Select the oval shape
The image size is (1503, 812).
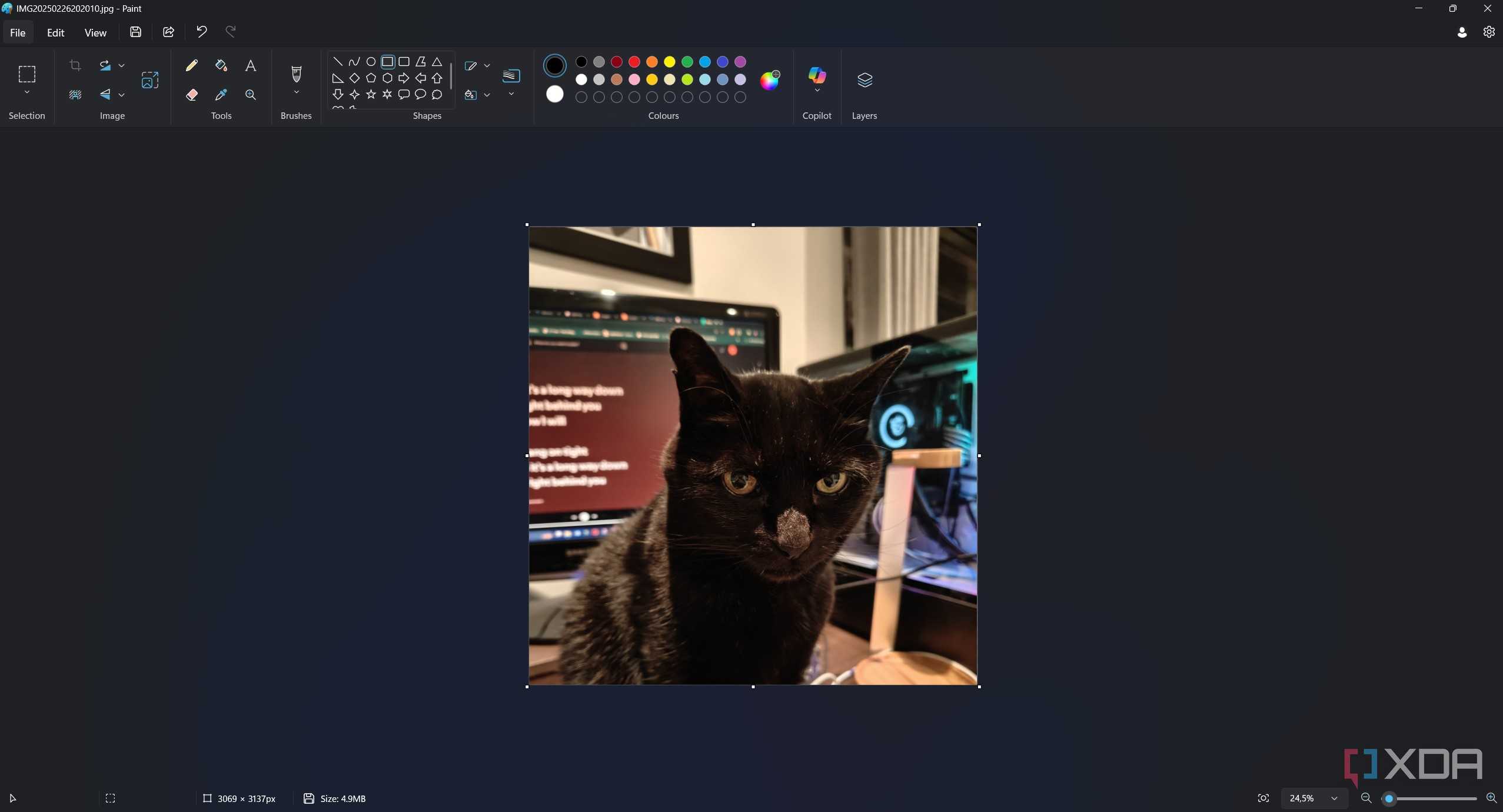[371, 61]
